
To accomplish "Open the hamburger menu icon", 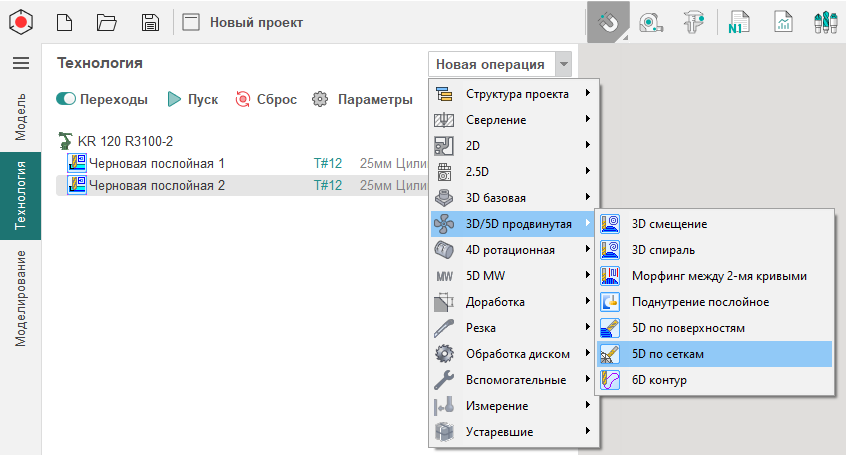I will (20, 63).
